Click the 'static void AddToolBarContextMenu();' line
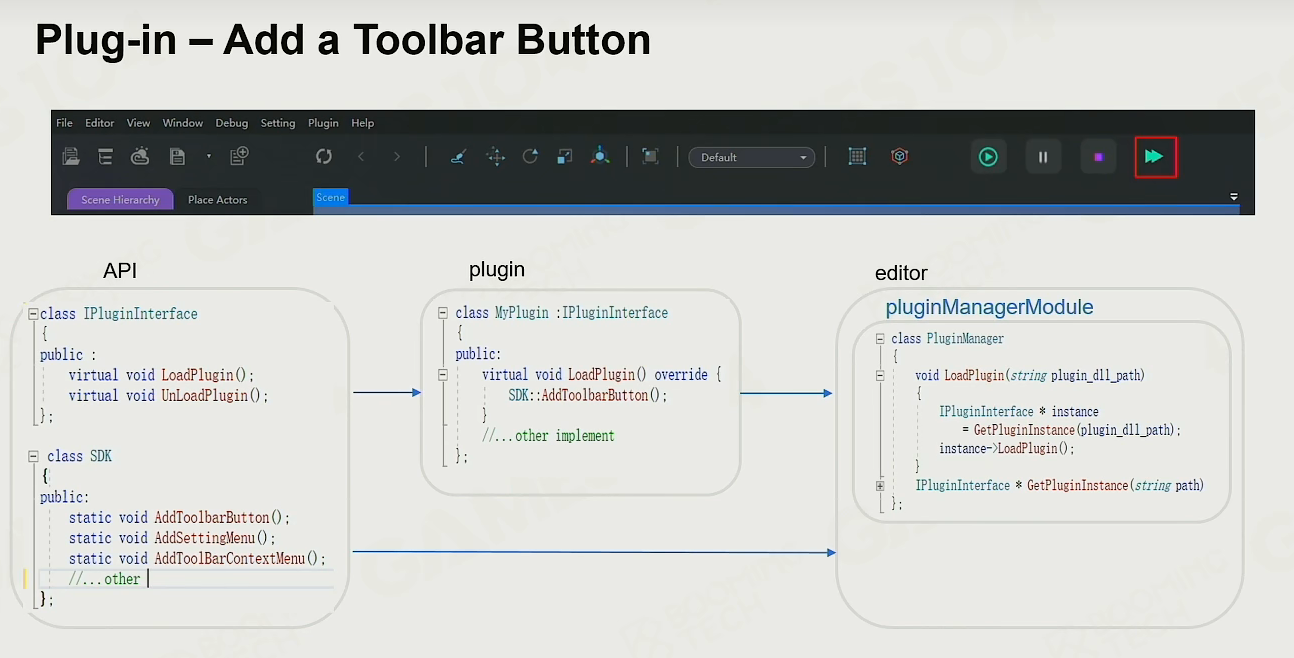The width and height of the screenshot is (1294, 658). click(197, 559)
